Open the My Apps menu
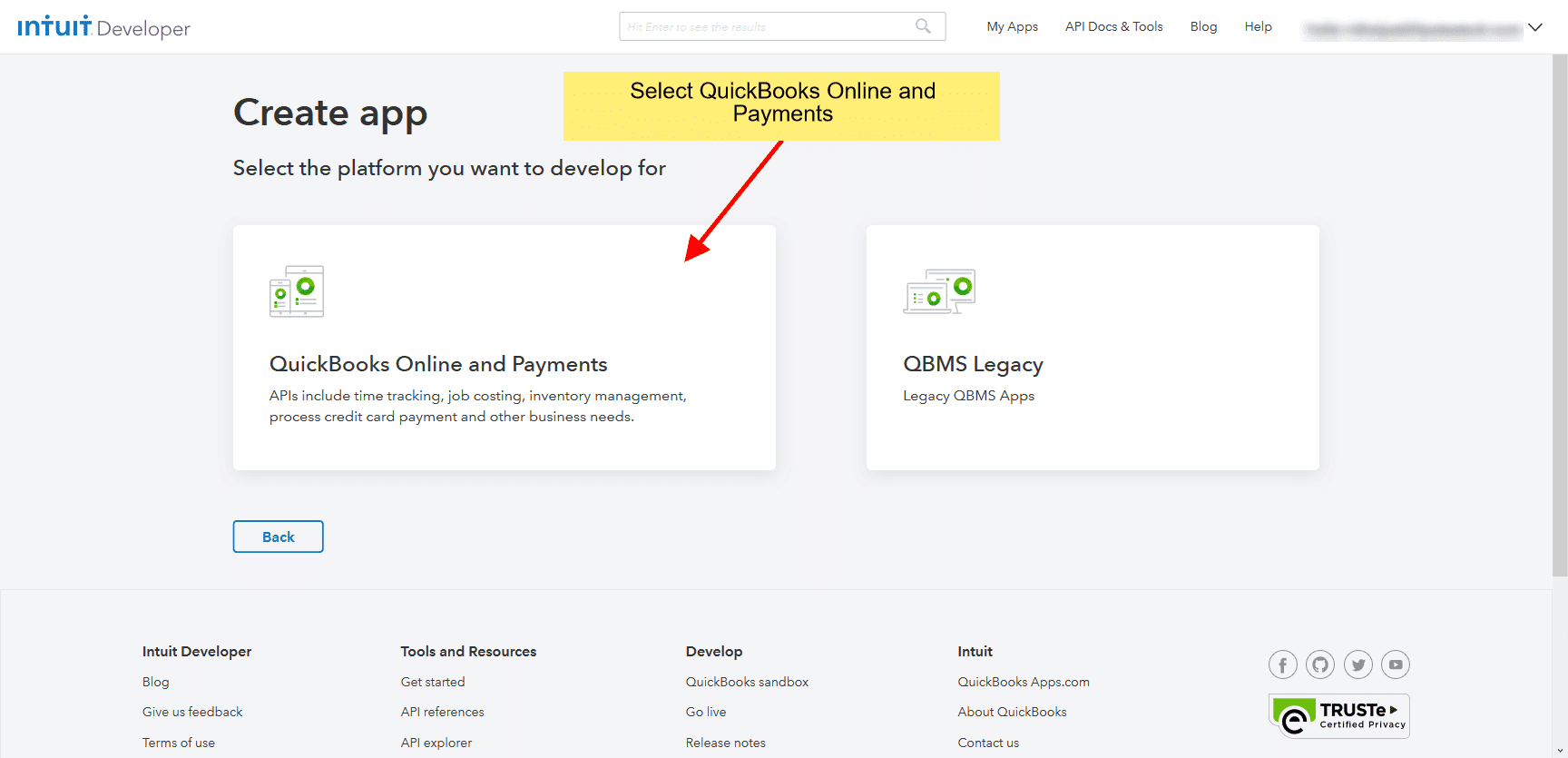Viewport: 1568px width, 758px height. (x=1012, y=27)
